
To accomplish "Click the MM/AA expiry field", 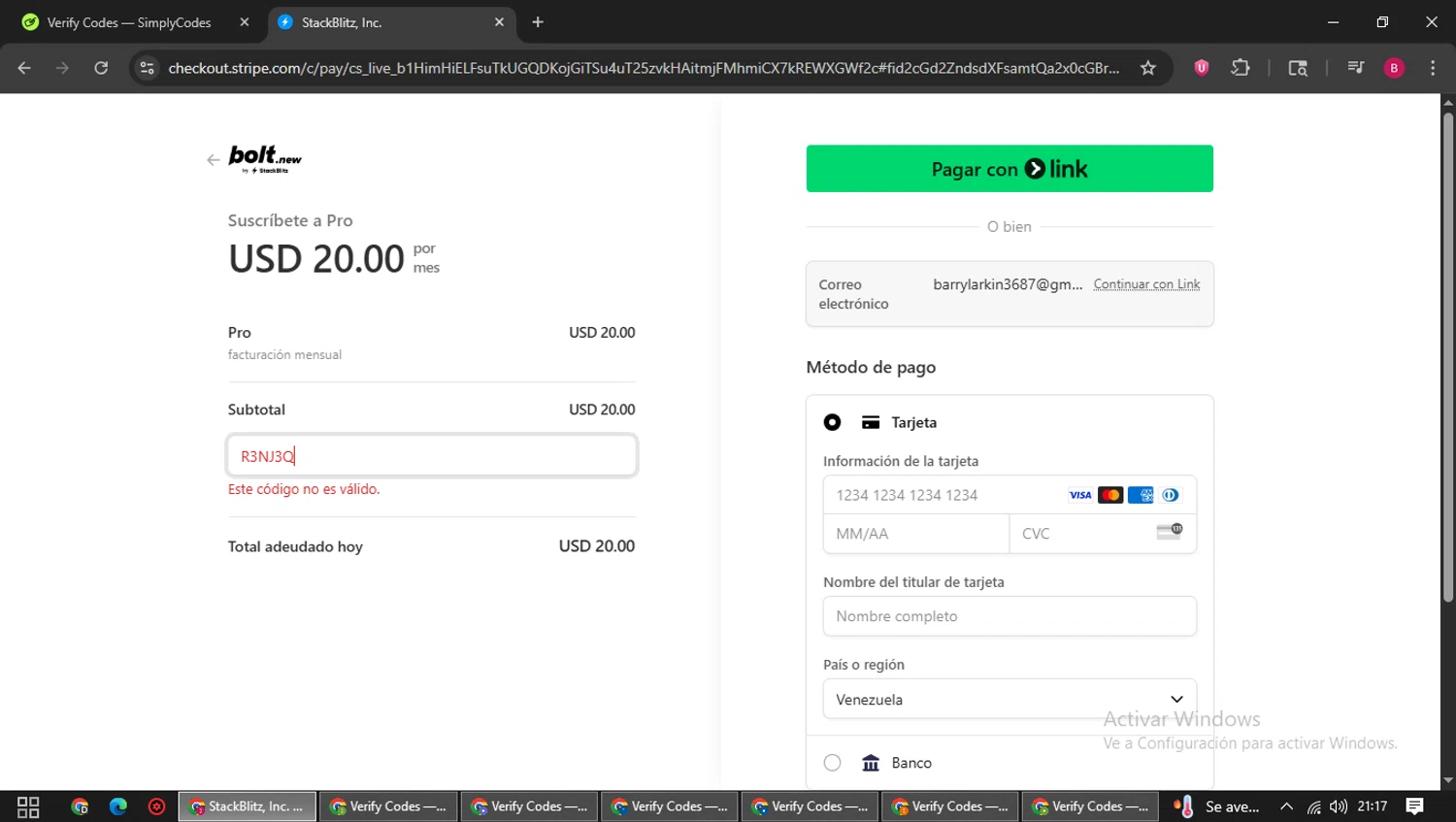I will 916,534.
